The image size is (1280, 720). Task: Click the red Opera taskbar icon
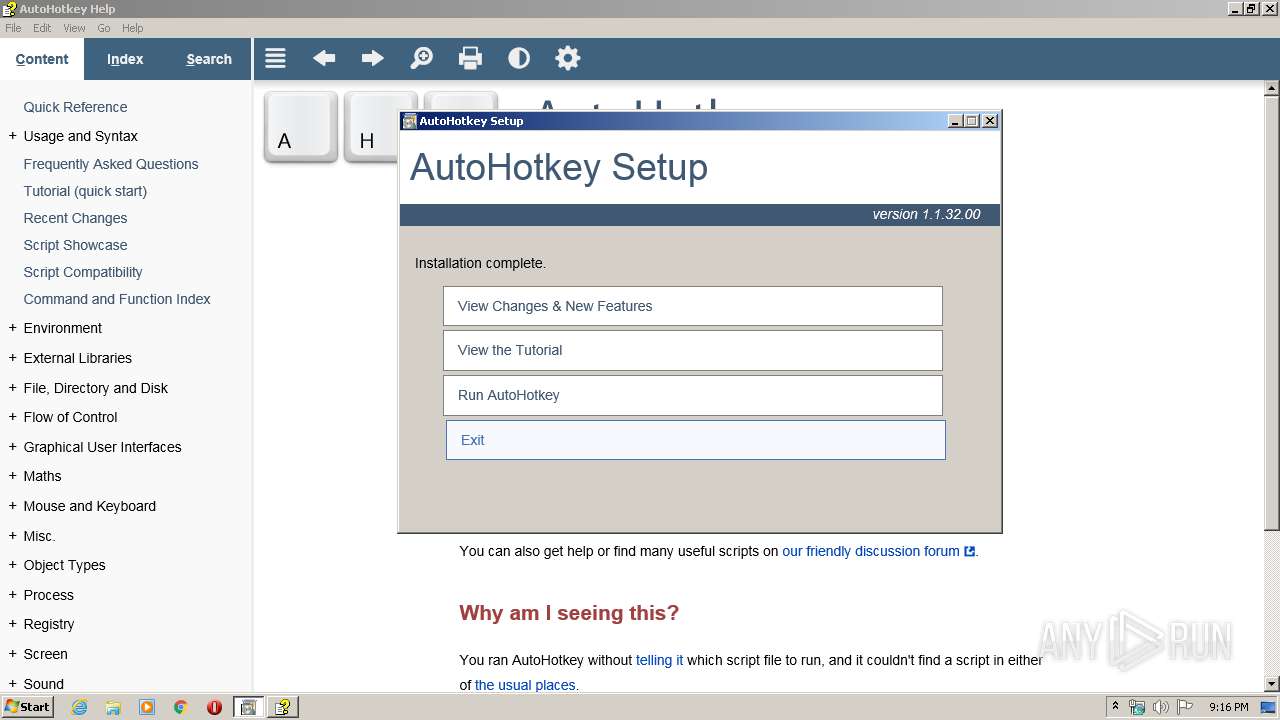point(214,707)
